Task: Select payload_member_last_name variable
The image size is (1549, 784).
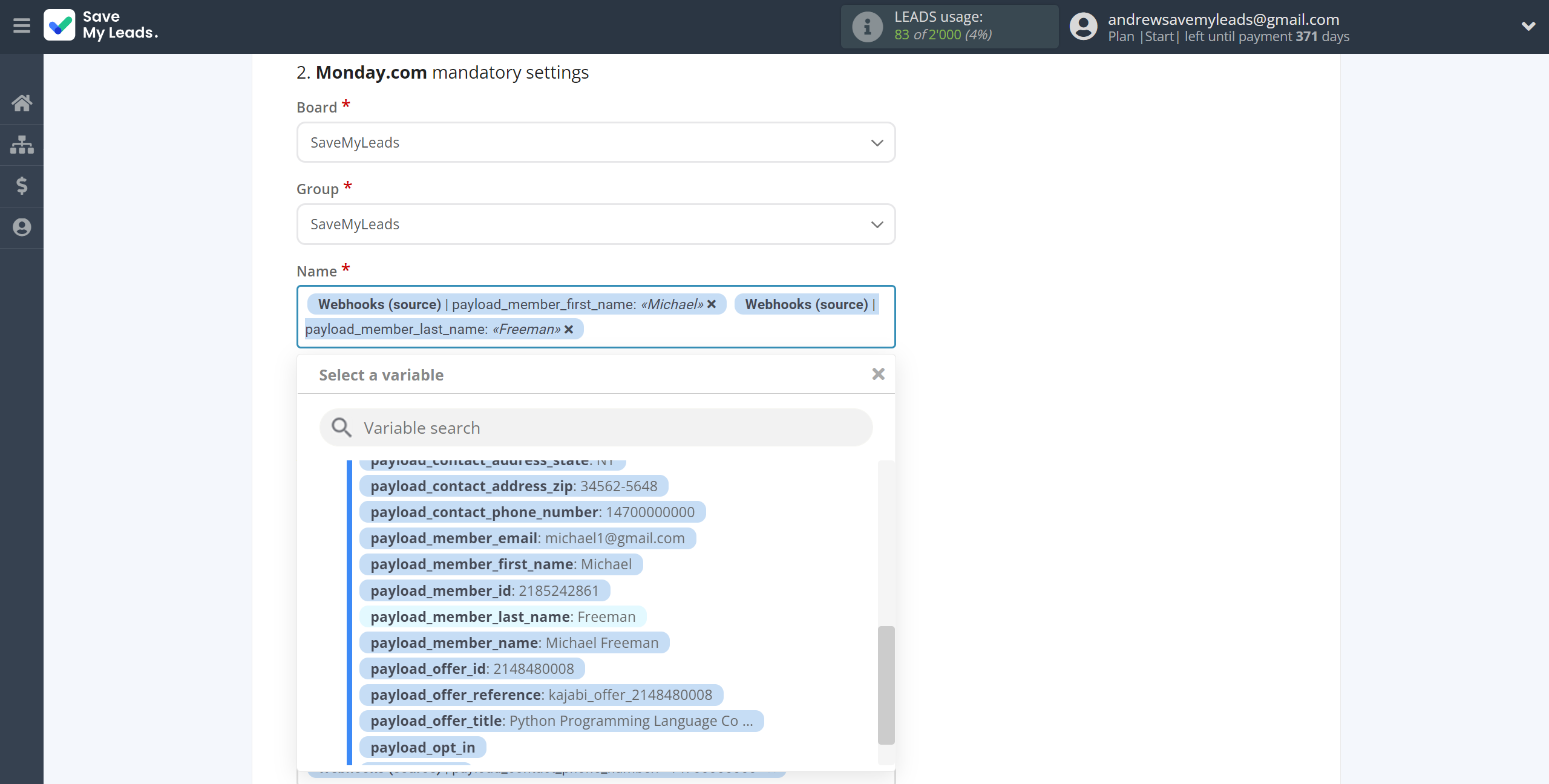Action: coord(503,617)
